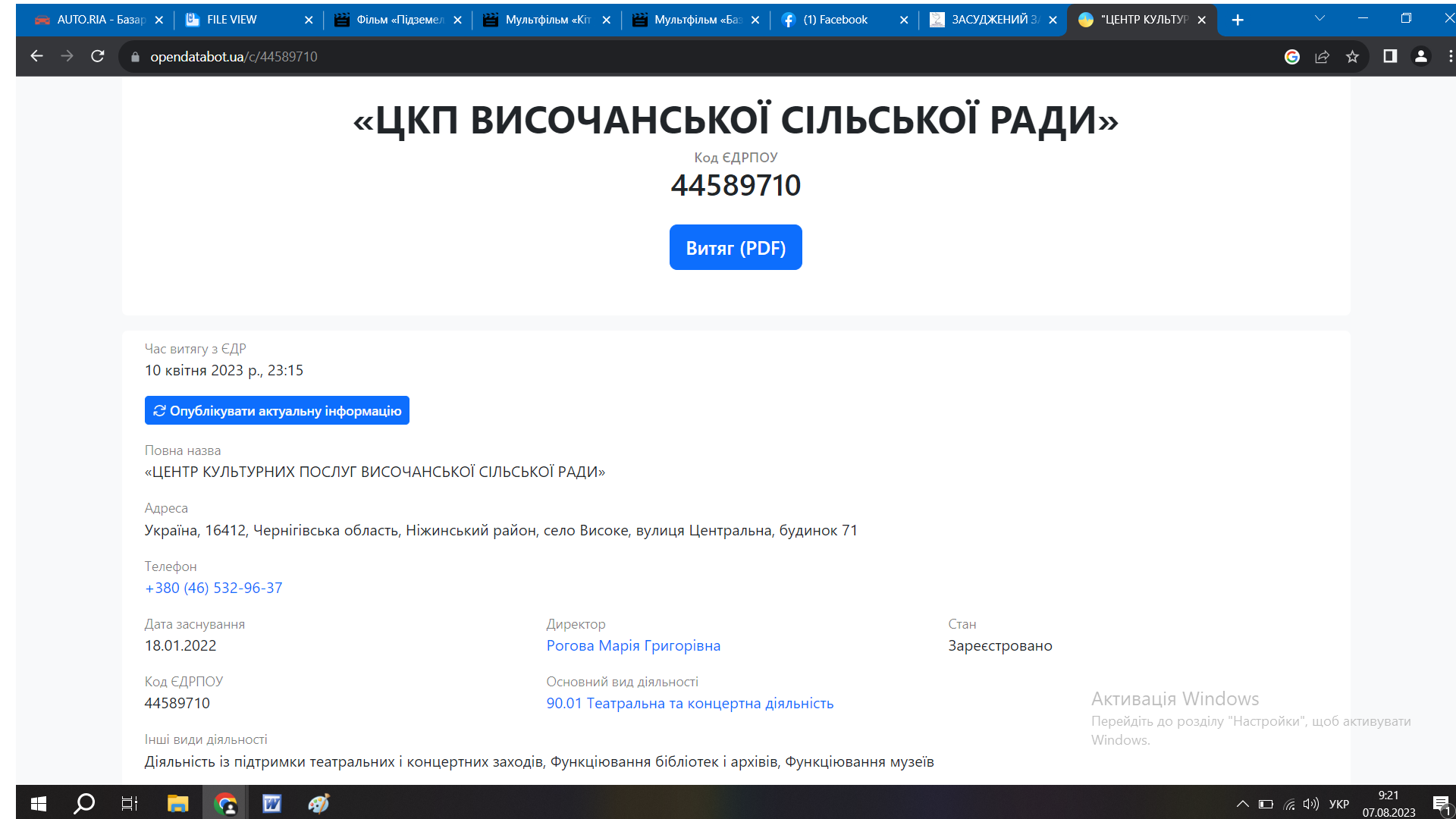Open Paint from taskbar
This screenshot has height=819, width=1456.
click(x=318, y=803)
